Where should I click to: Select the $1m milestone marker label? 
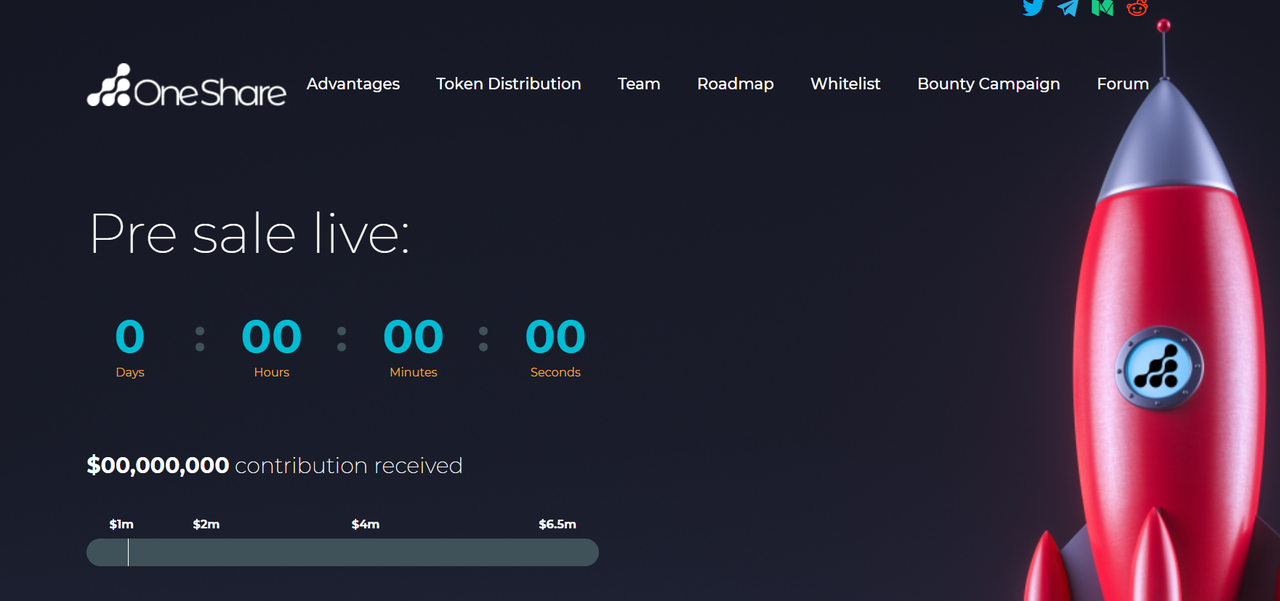coord(121,524)
